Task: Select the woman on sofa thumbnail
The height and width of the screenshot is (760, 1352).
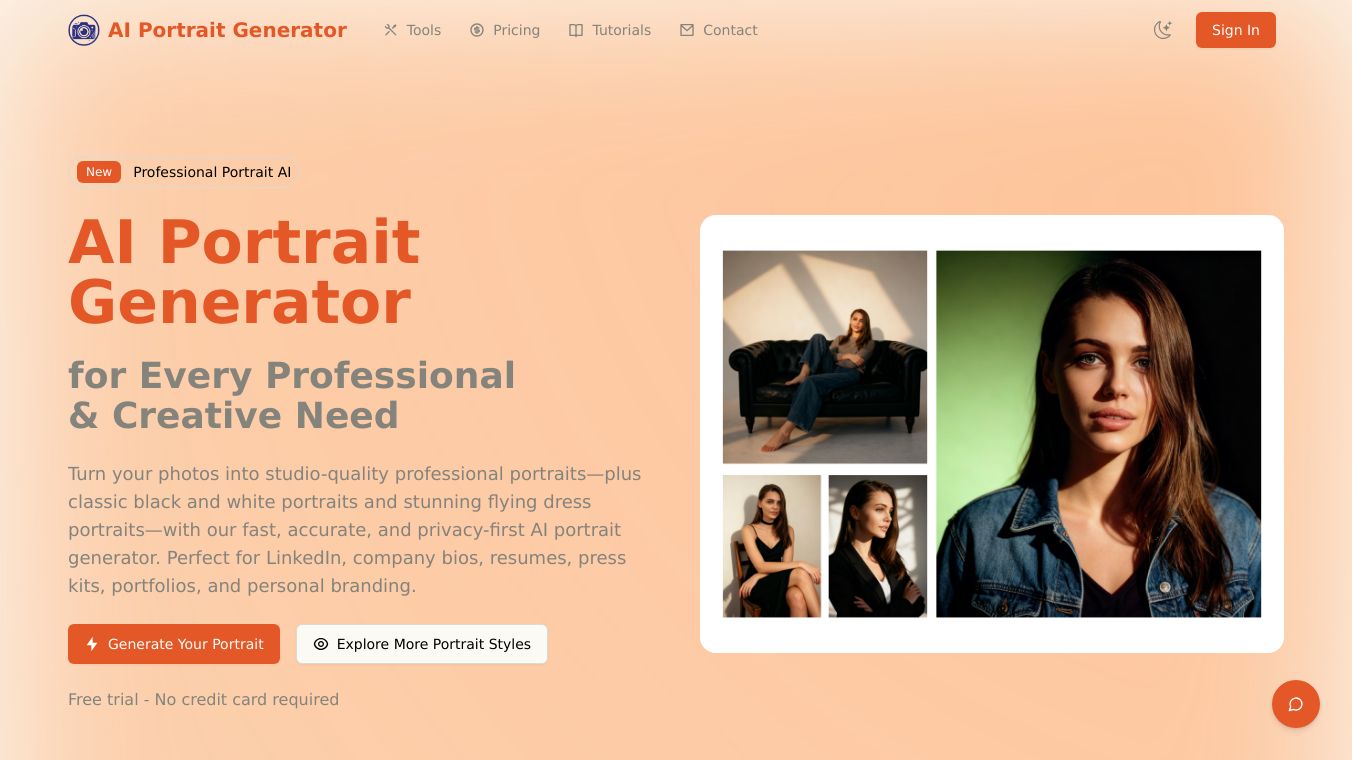Action: pyautogui.click(x=825, y=357)
